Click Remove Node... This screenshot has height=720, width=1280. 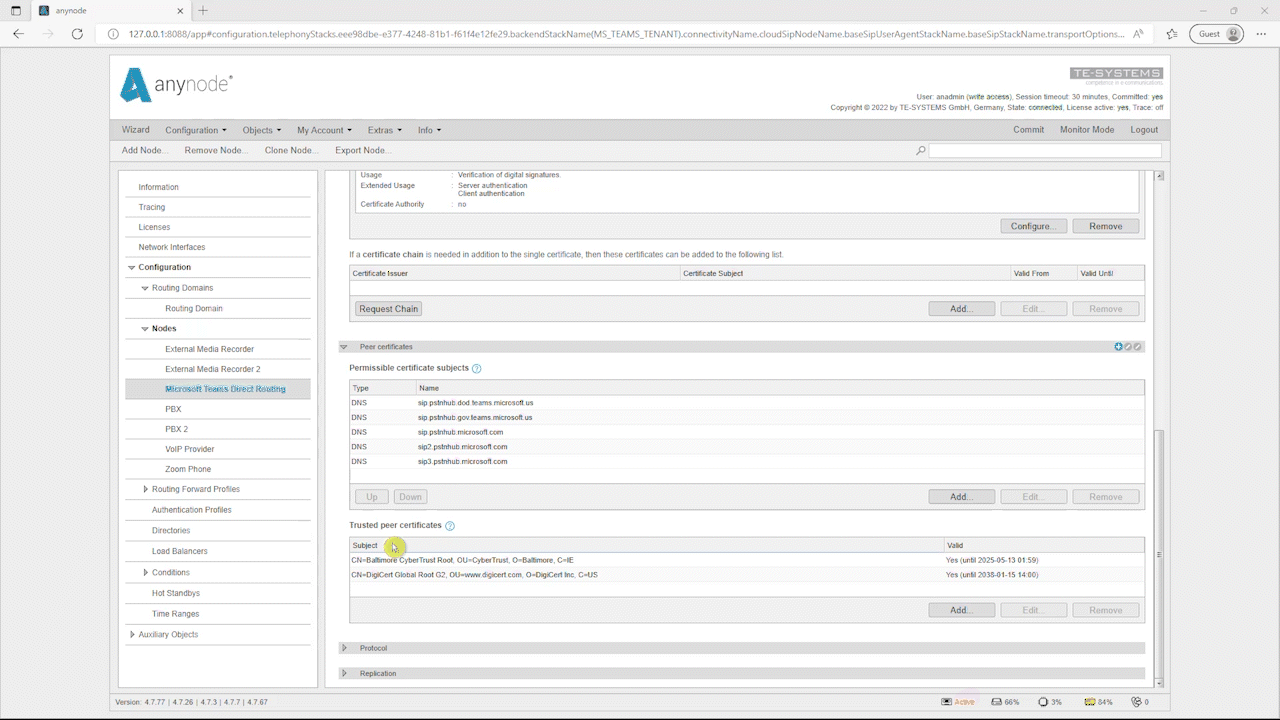coord(216,151)
